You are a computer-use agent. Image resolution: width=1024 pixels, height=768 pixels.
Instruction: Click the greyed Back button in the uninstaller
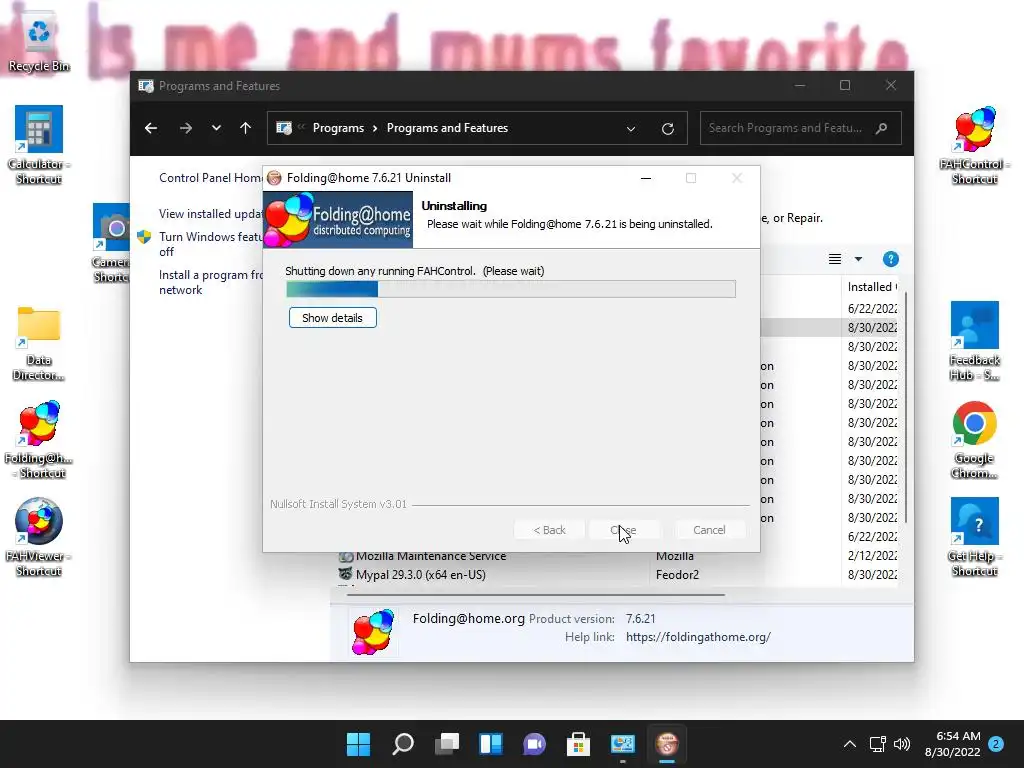549,530
